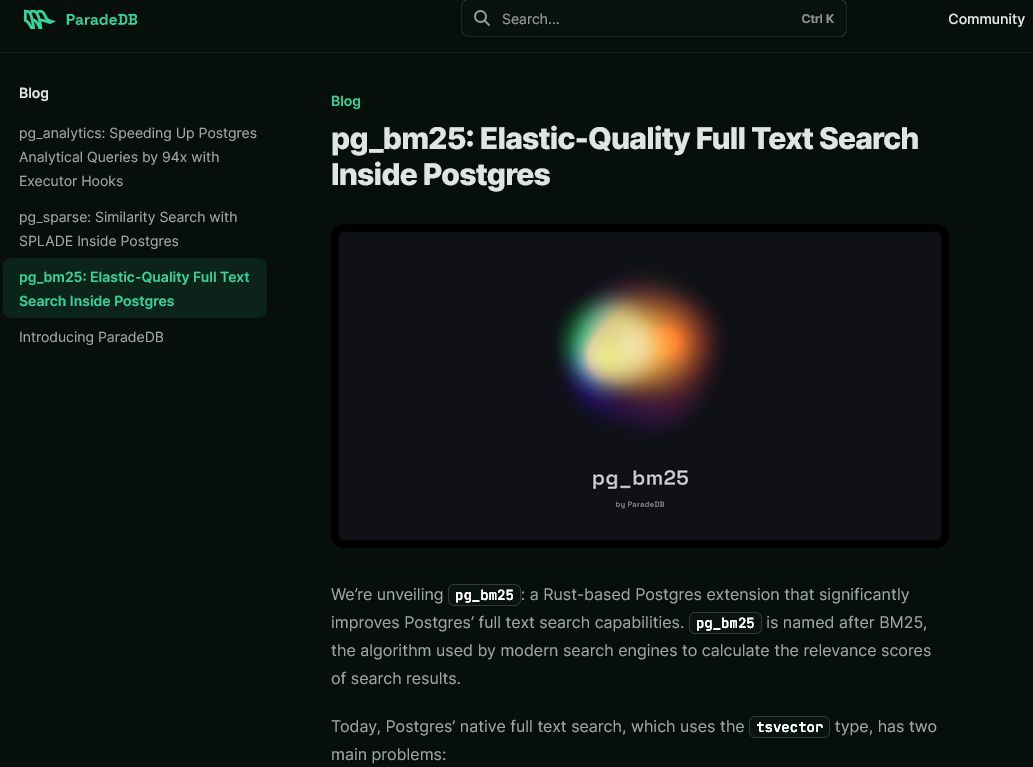Click the green Blog breadcrumb label

346,101
